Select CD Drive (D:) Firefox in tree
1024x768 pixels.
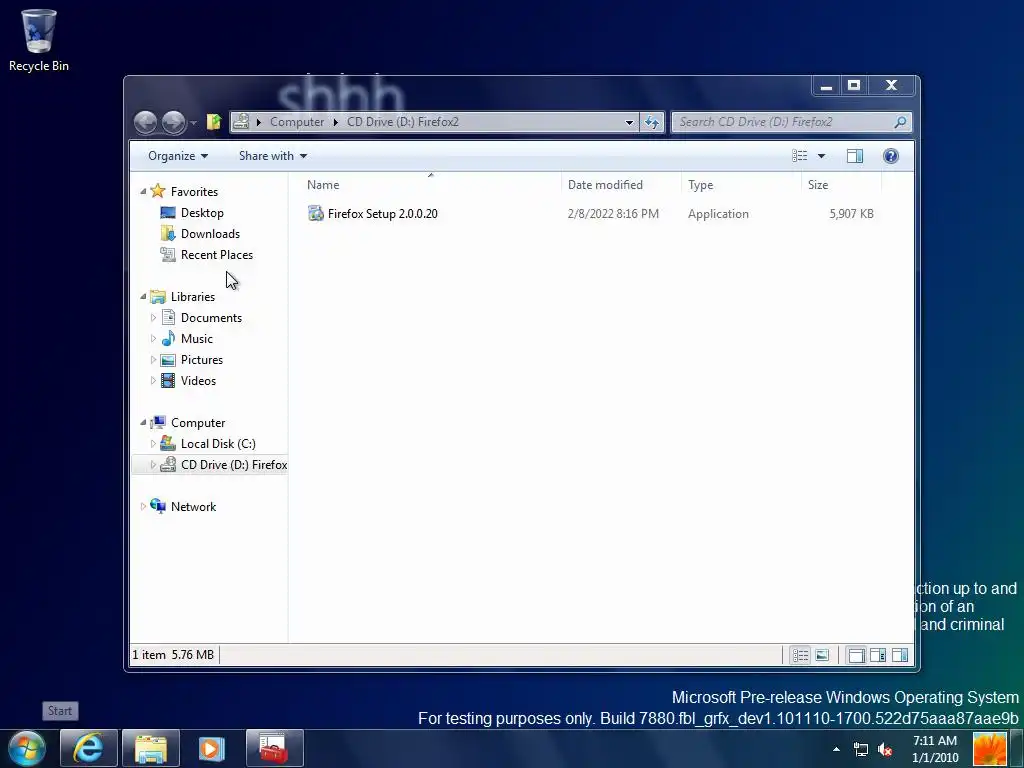[234, 464]
